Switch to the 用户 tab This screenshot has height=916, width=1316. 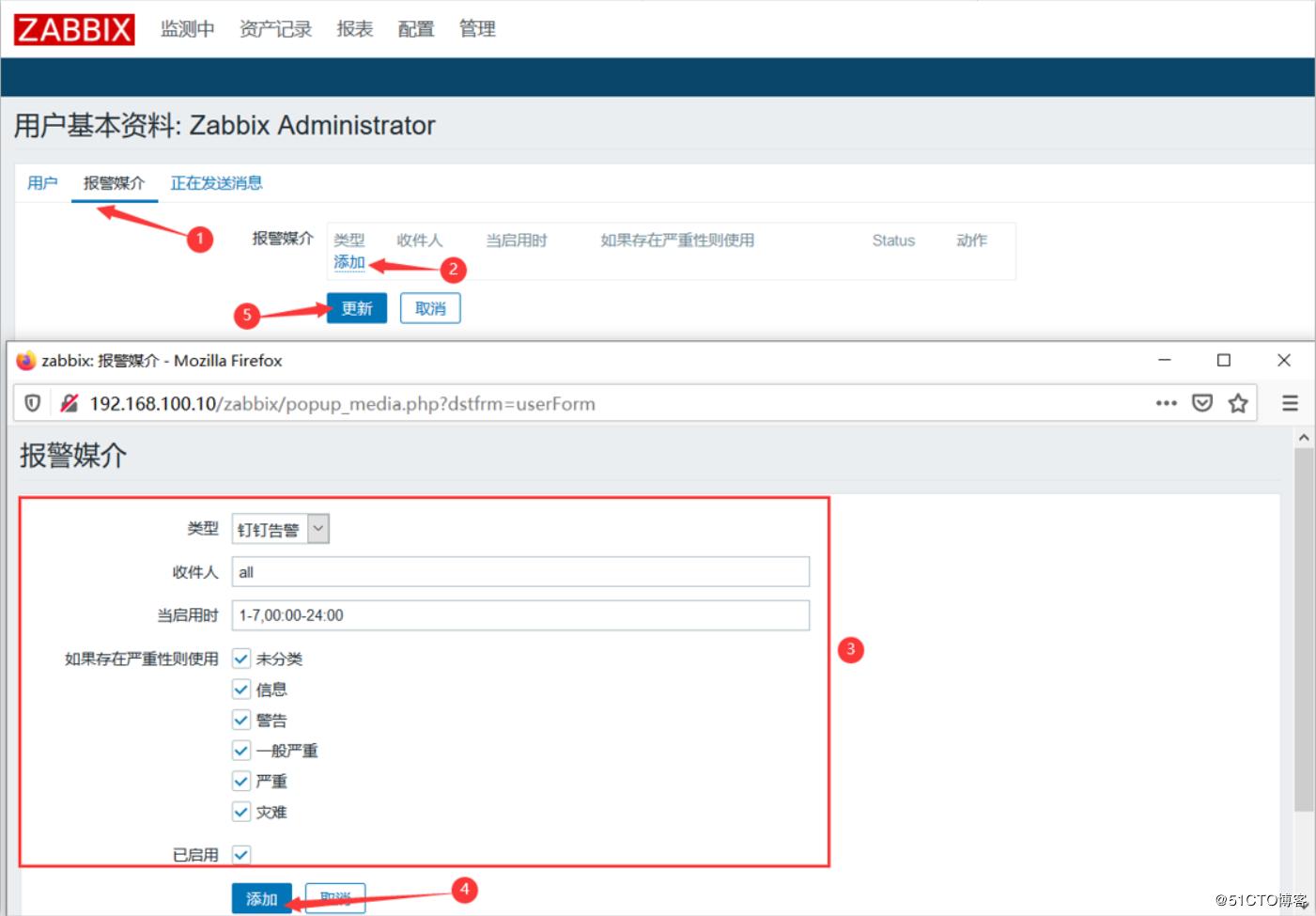(x=41, y=182)
